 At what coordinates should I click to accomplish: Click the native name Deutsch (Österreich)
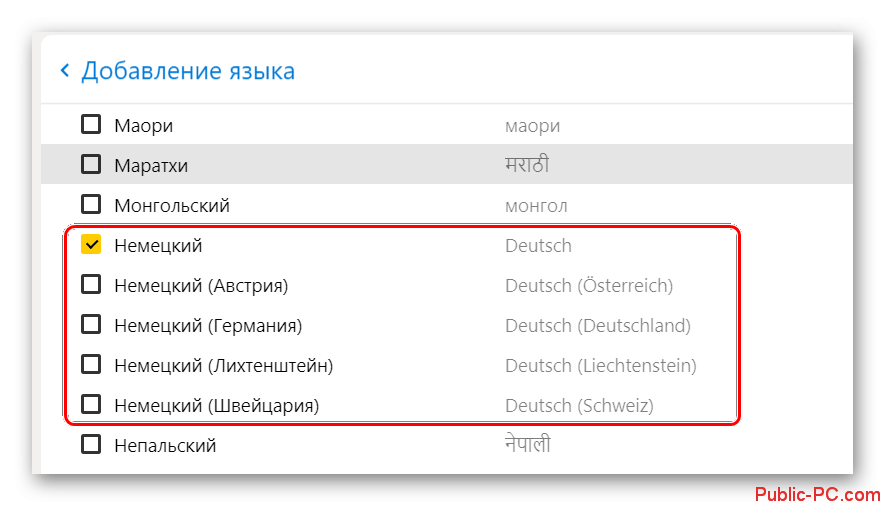(589, 285)
